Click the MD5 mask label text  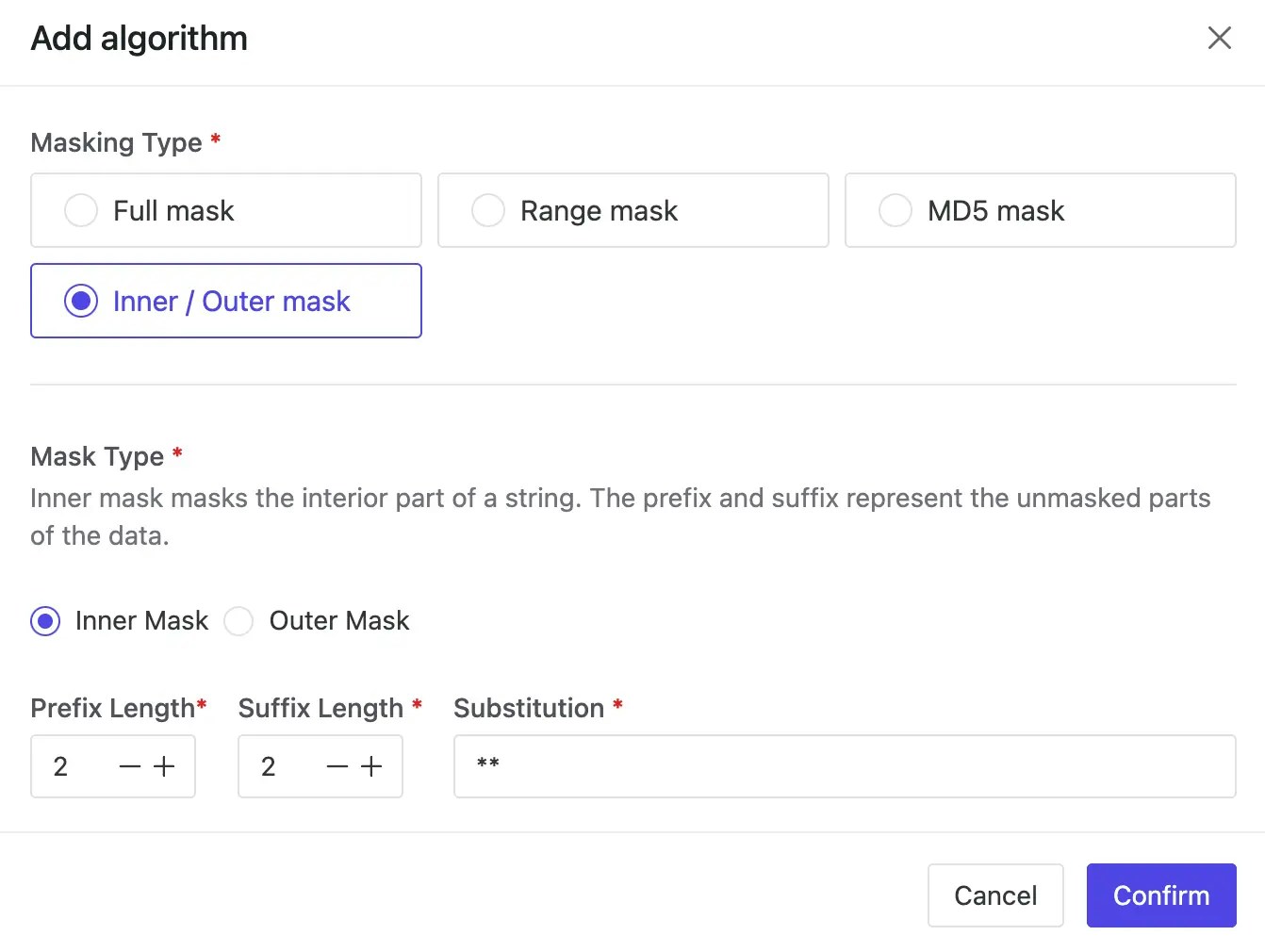click(x=995, y=211)
